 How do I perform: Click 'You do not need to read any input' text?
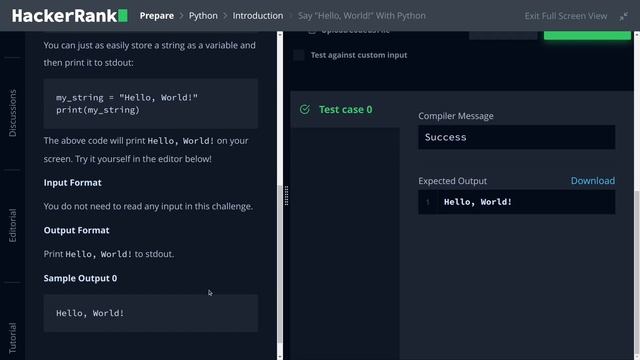click(148, 207)
